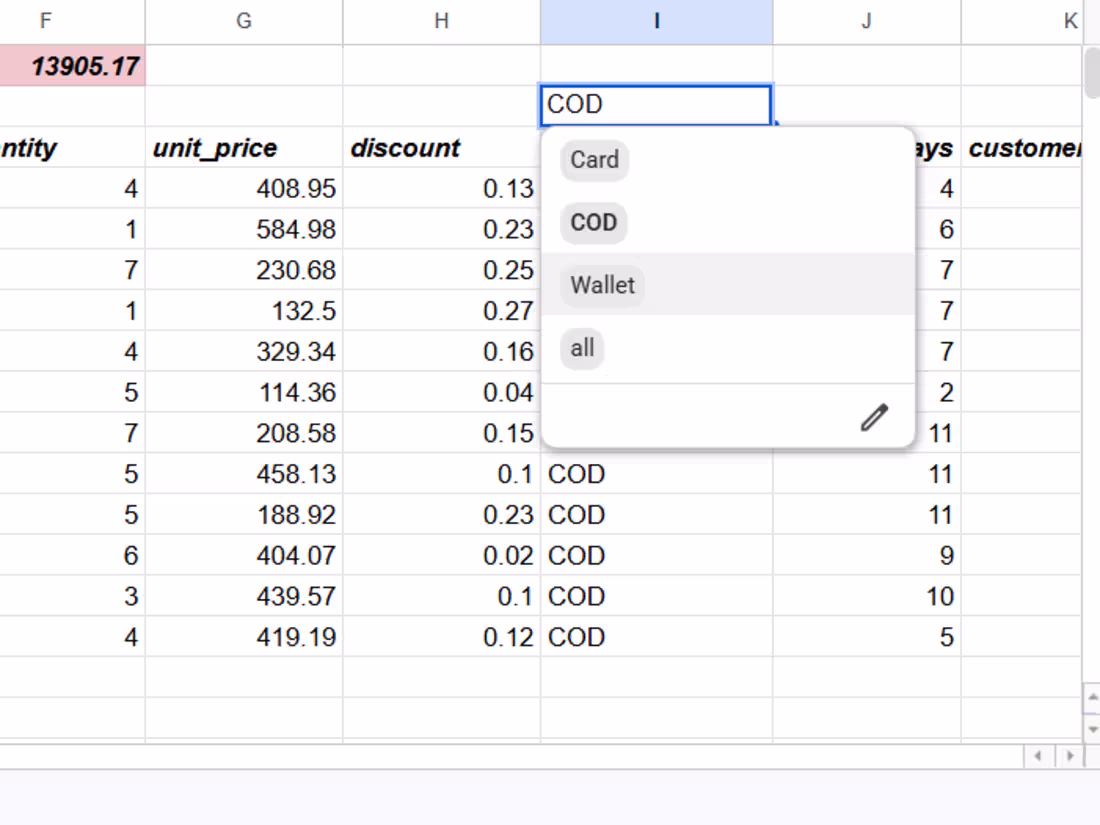Select the column G header
The height and width of the screenshot is (825, 1100).
[244, 22]
